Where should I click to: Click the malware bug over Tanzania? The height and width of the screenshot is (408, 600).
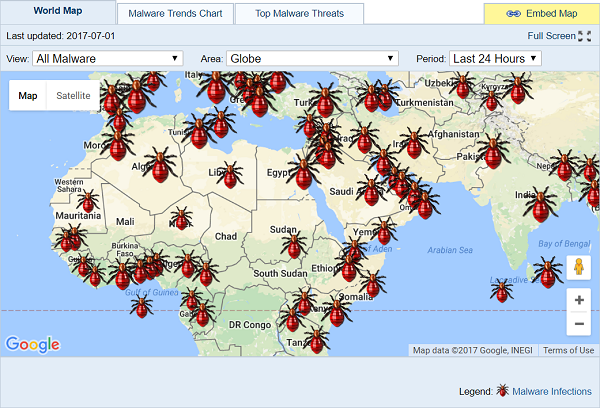click(317, 339)
